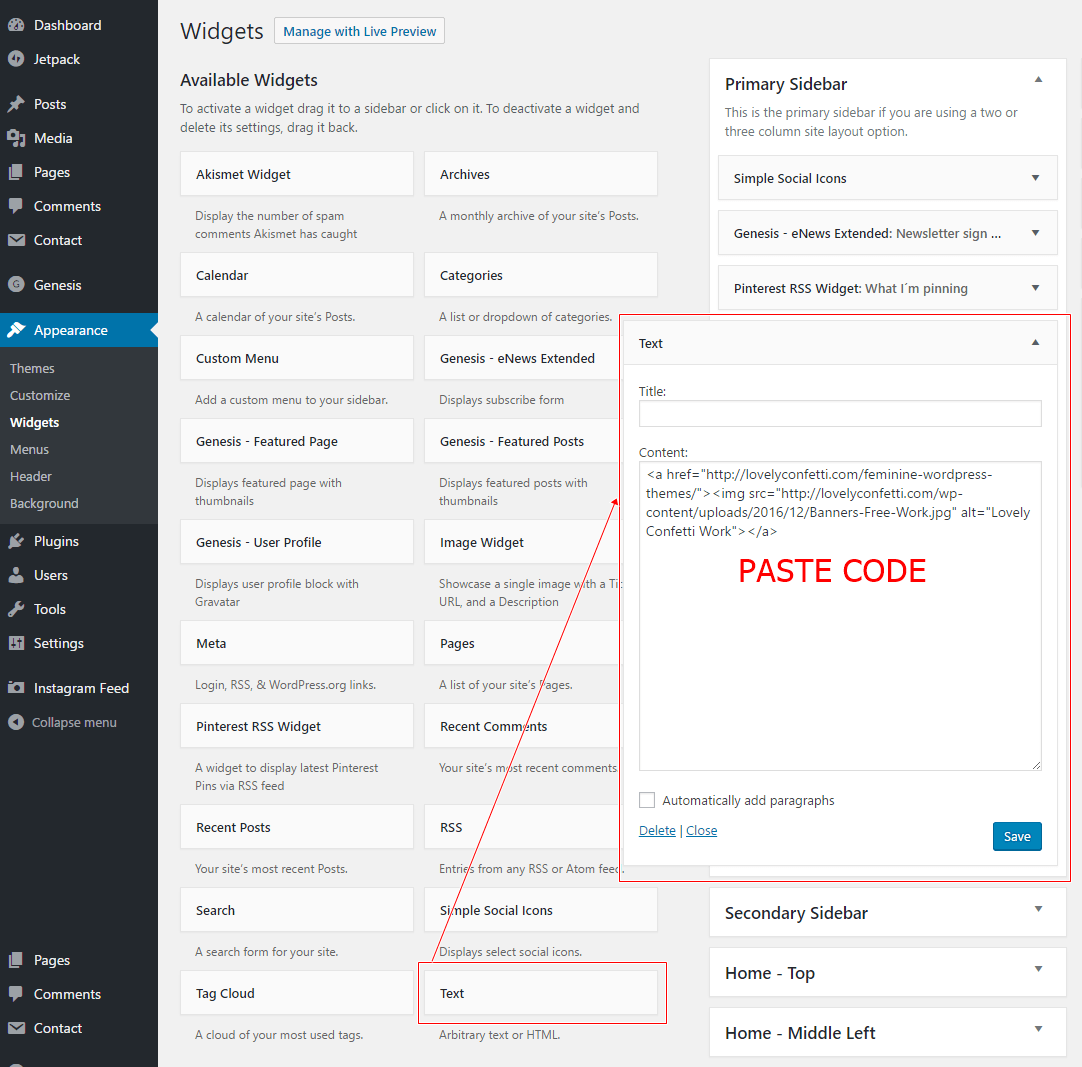Viewport: 1082px width, 1067px height.
Task: Enable the Automatically add paragraphs checkbox
Action: pyautogui.click(x=647, y=800)
